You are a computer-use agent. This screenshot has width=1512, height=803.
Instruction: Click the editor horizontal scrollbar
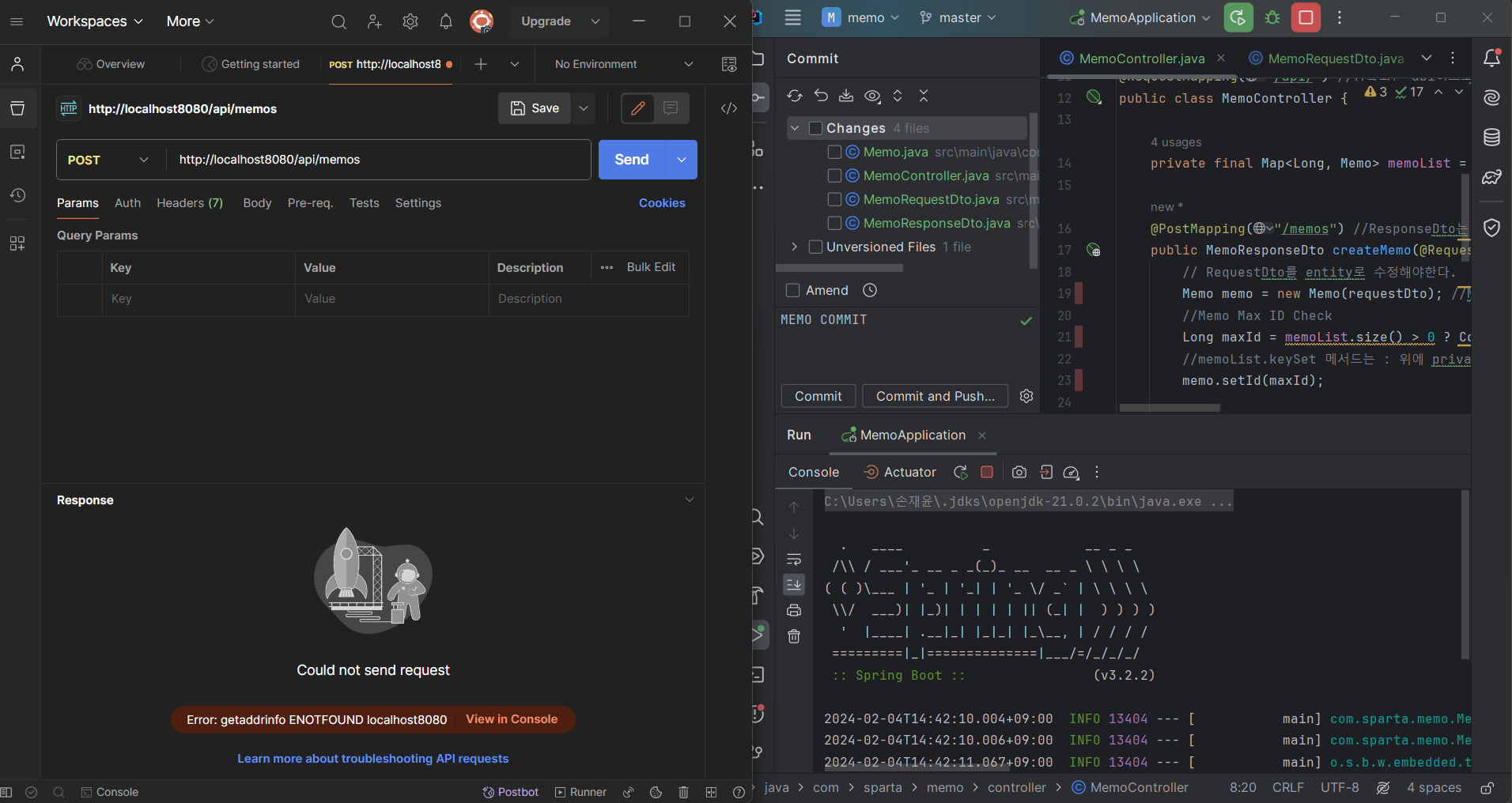point(1170,408)
